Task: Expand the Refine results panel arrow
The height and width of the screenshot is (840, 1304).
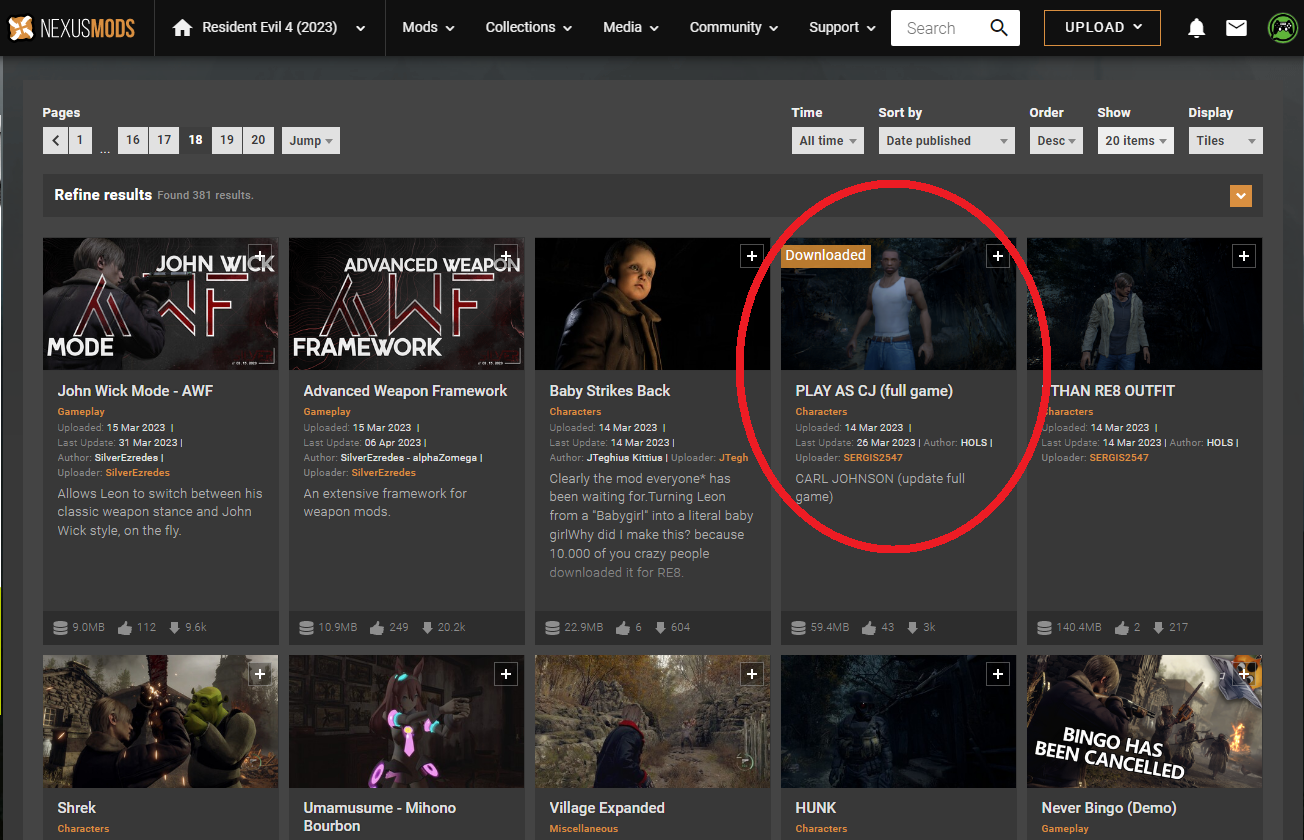Action: click(x=1241, y=196)
